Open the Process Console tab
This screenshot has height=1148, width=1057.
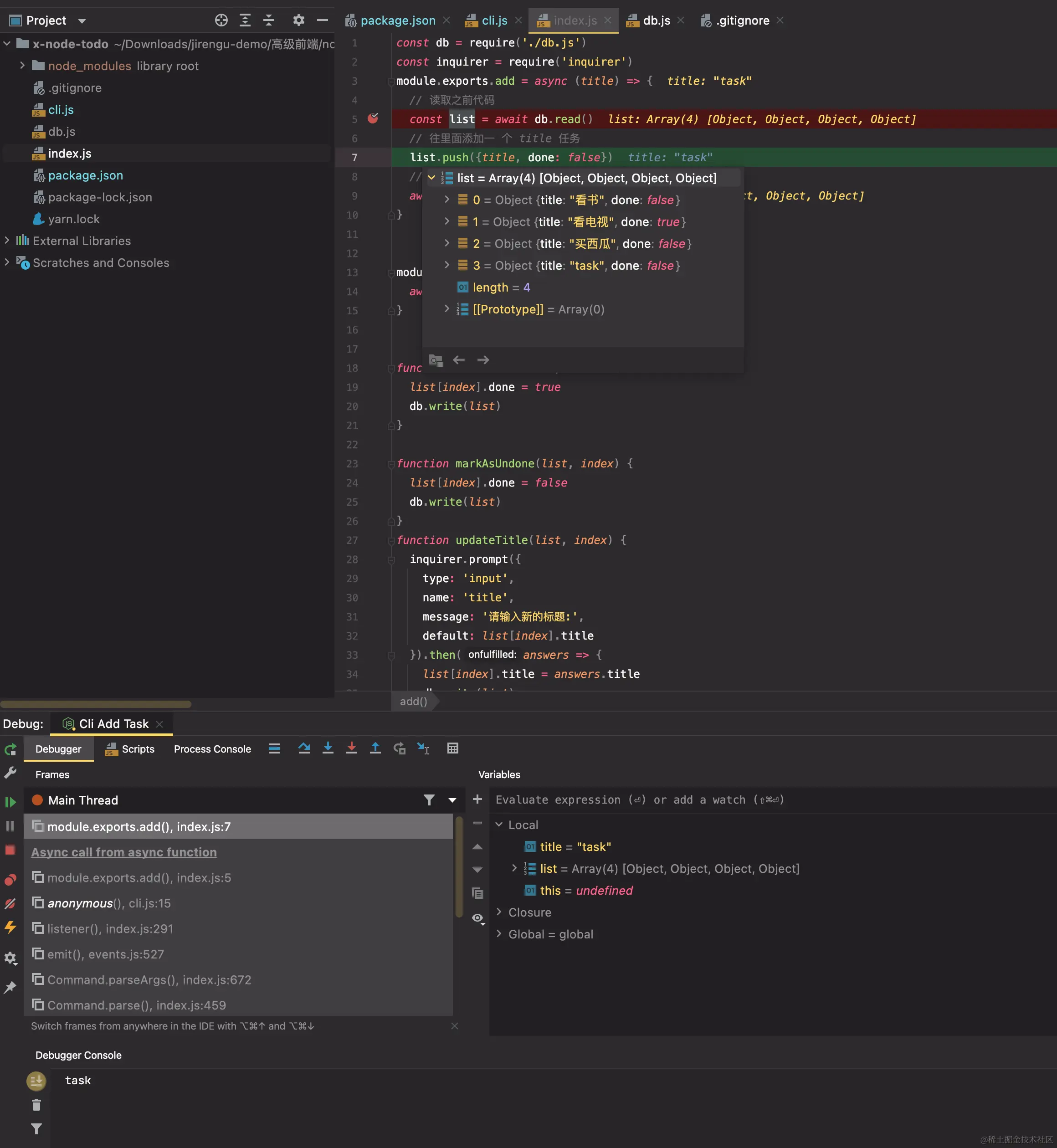(x=212, y=749)
